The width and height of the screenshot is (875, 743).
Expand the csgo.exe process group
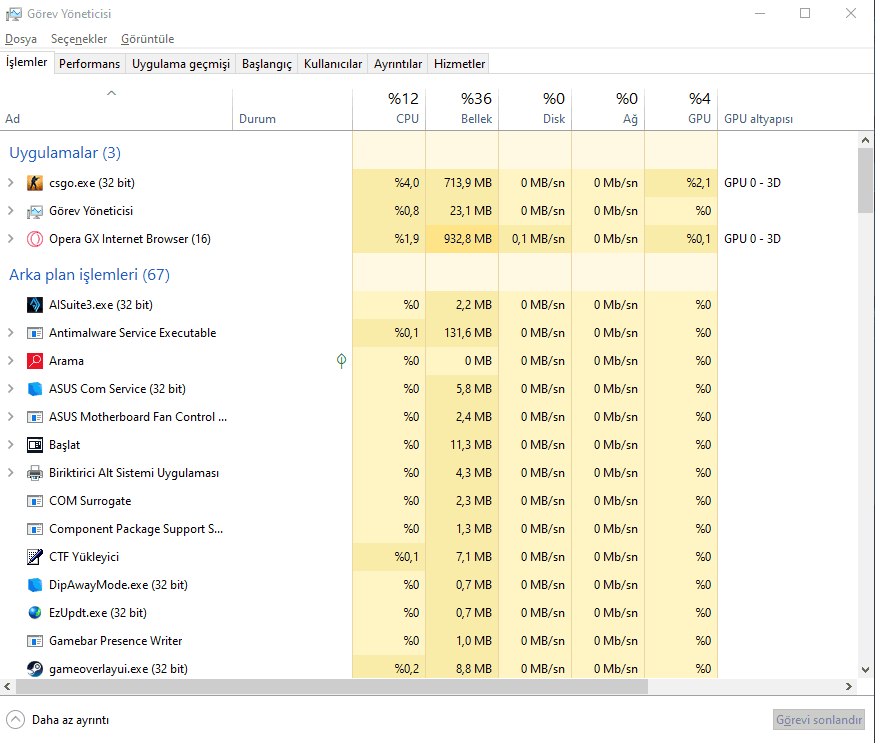tap(11, 183)
